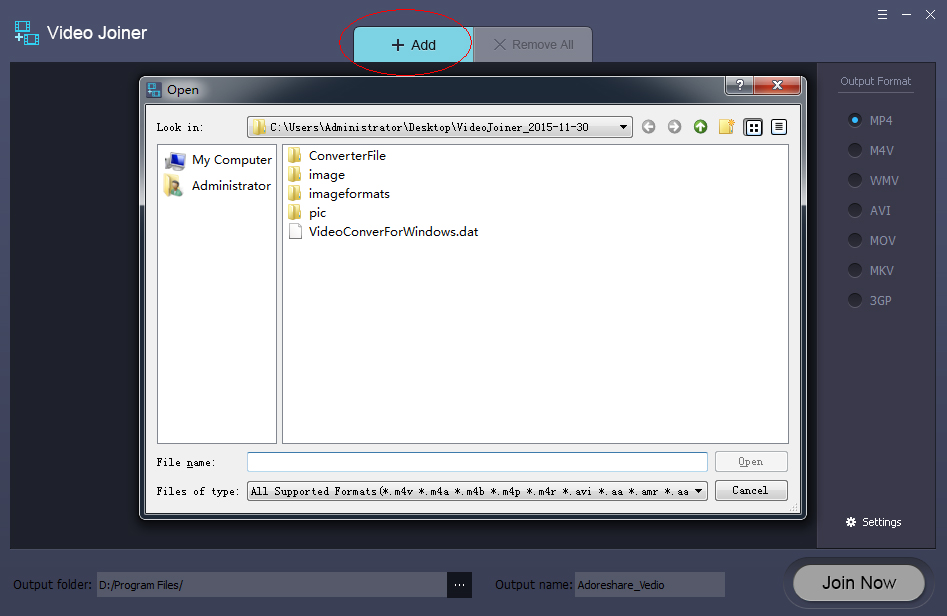Select the MP4 output format
947x616 pixels.
(855, 120)
